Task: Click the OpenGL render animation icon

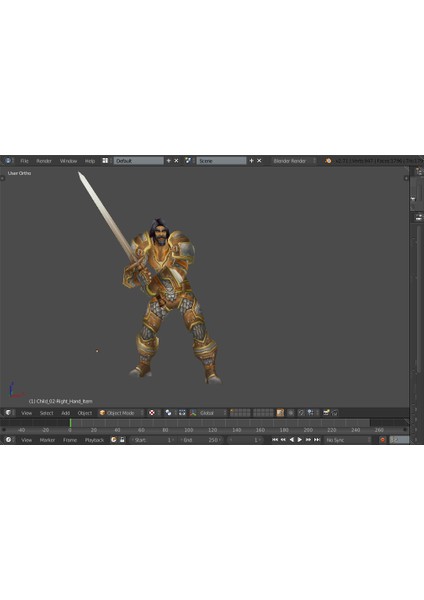Action: point(335,413)
